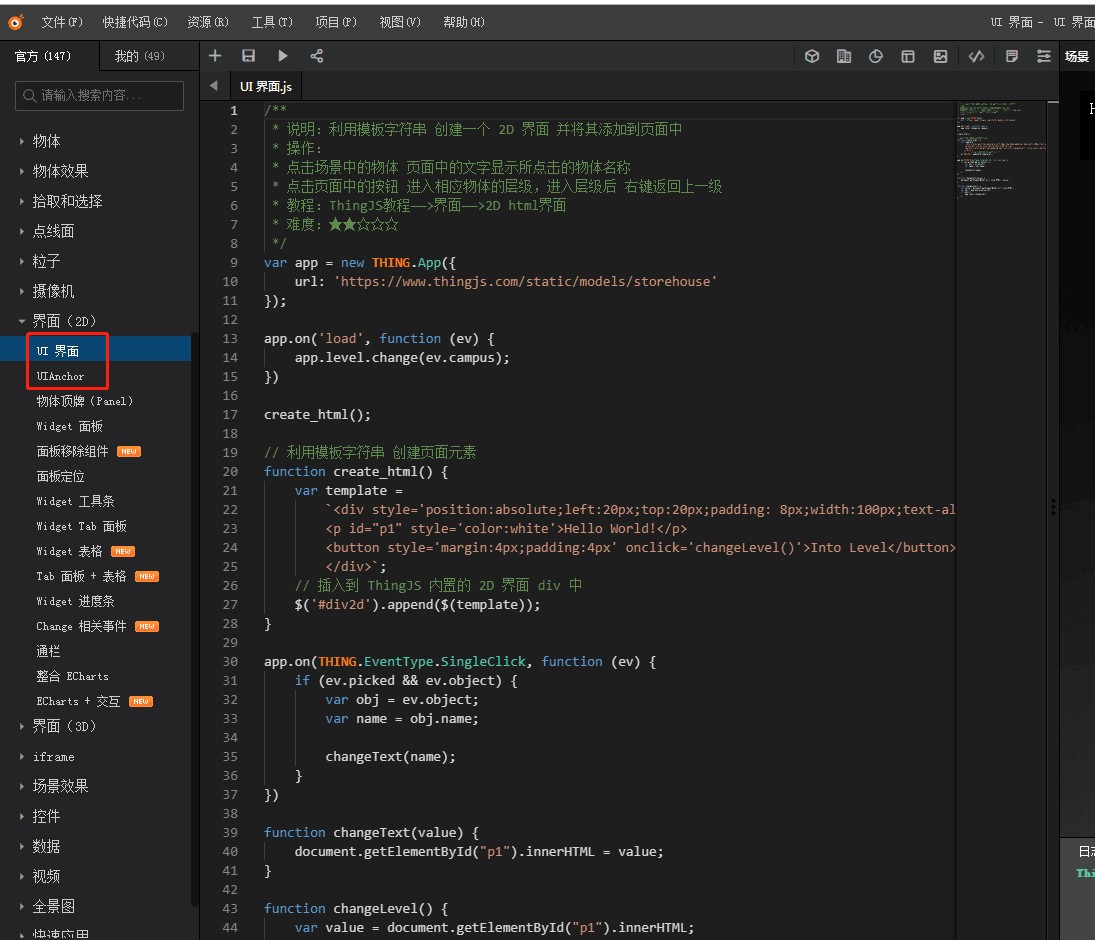1095x940 pixels.
Task: Expand the 视频 category
Action: (x=46, y=876)
